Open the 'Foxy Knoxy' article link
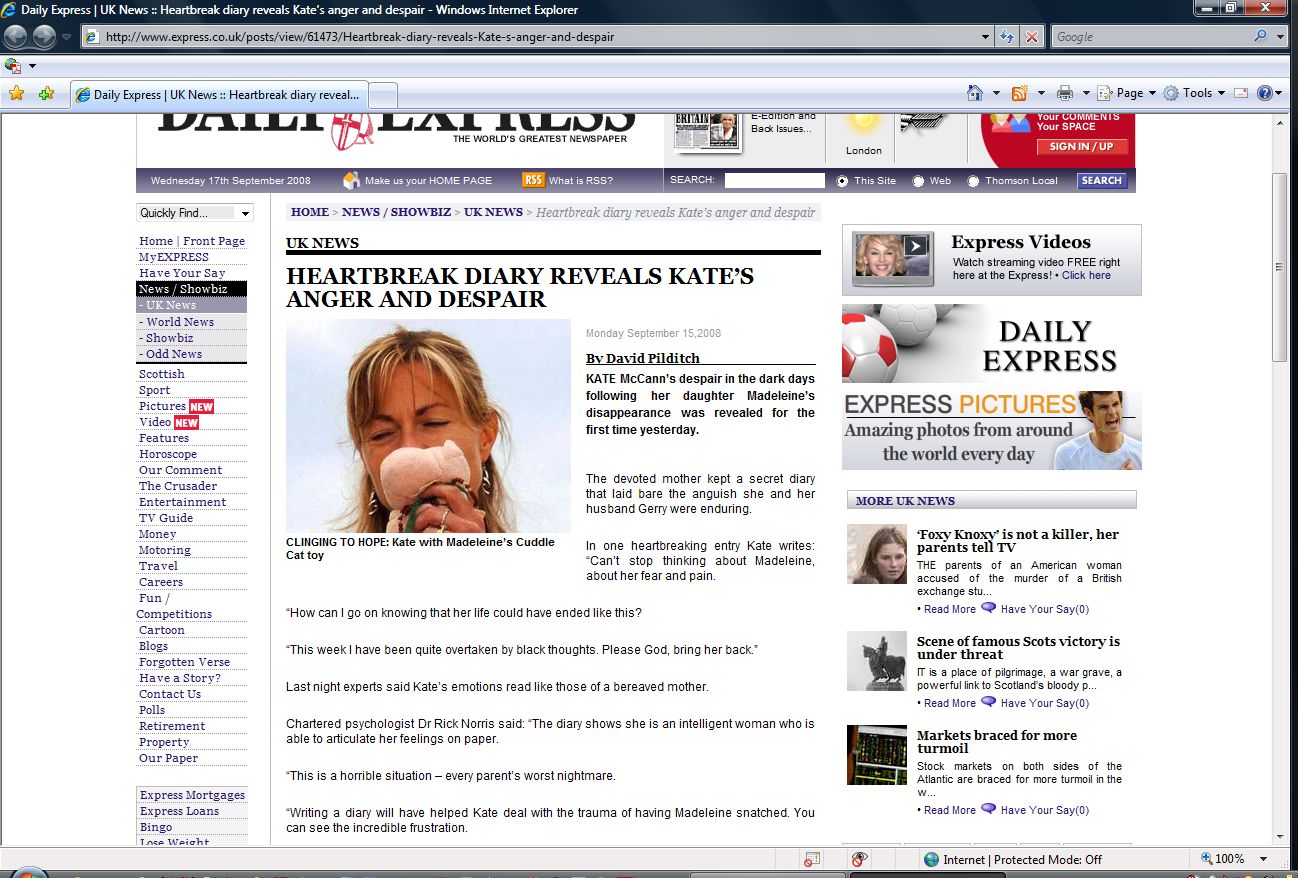This screenshot has width=1298, height=878. pyautogui.click(x=1017, y=541)
